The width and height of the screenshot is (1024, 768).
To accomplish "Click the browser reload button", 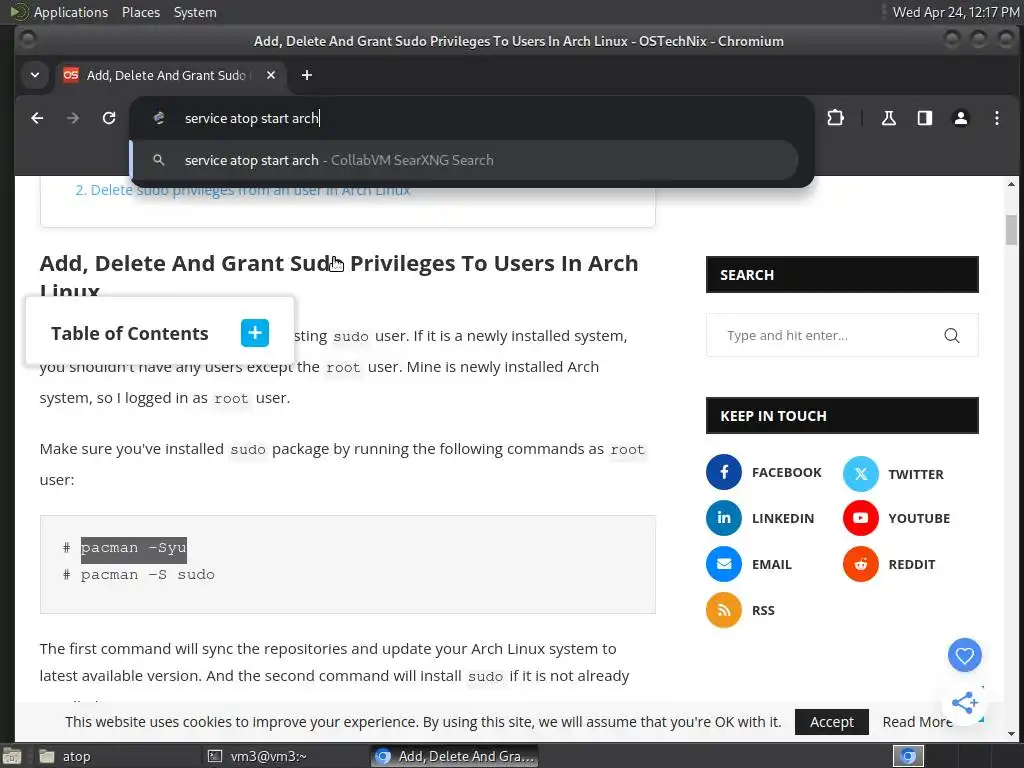I will click(109, 118).
